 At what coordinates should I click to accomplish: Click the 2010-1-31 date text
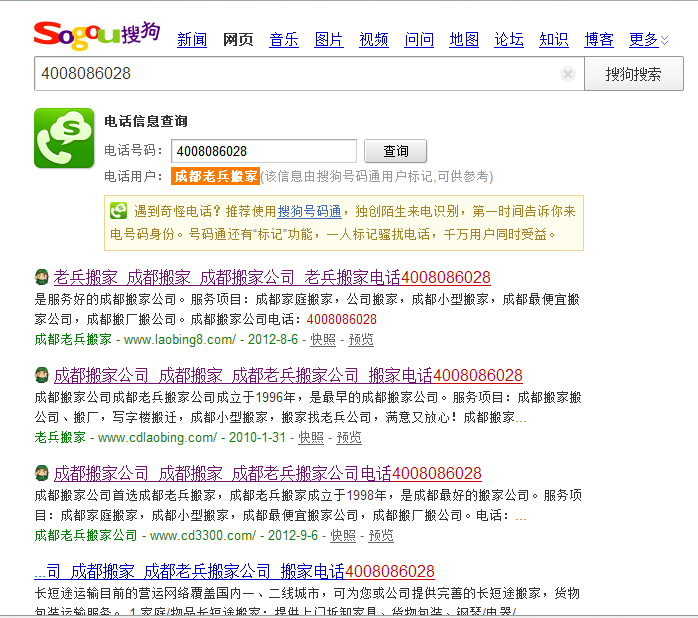[257, 438]
